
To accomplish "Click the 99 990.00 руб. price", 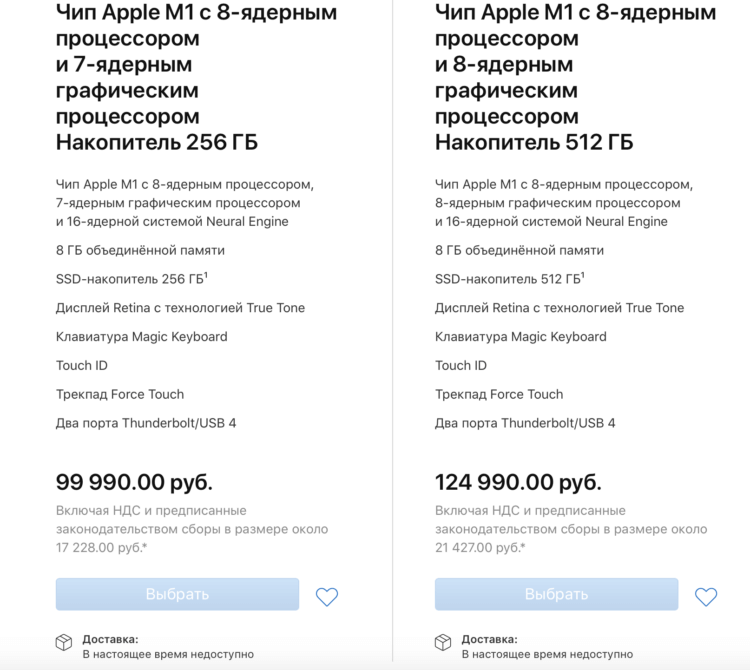I will click(x=134, y=482).
